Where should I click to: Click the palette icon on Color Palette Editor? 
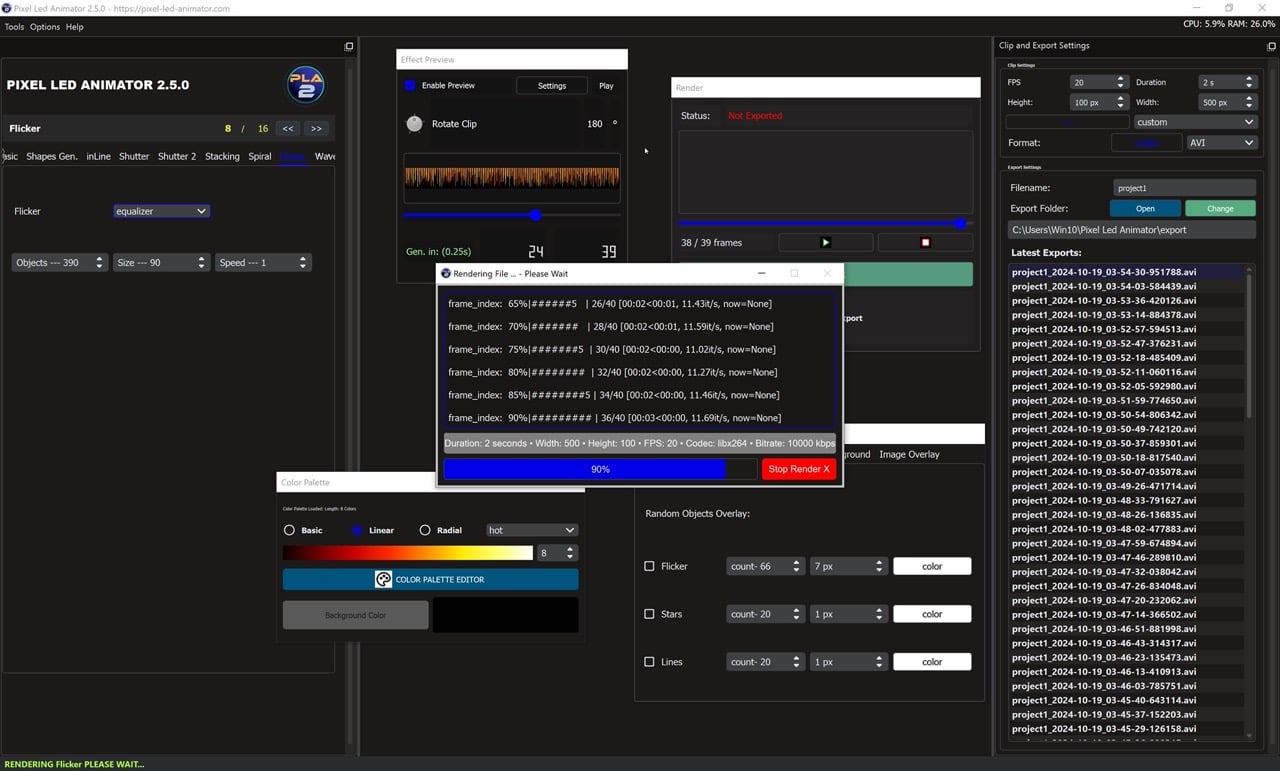point(383,579)
